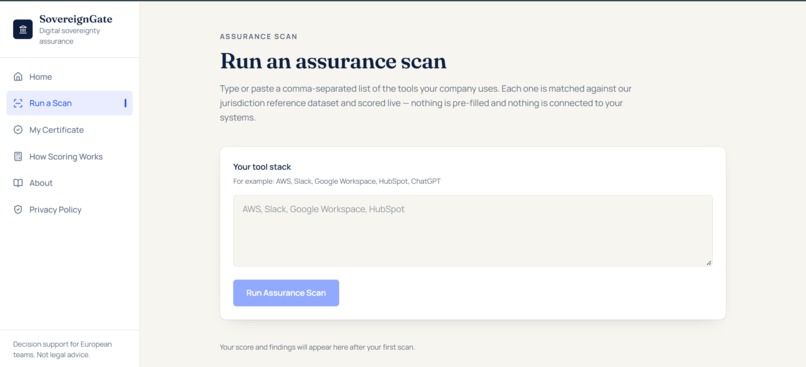Click 'Decision support for European teams' footer
Screen dimensions: 806x367
click(x=62, y=350)
